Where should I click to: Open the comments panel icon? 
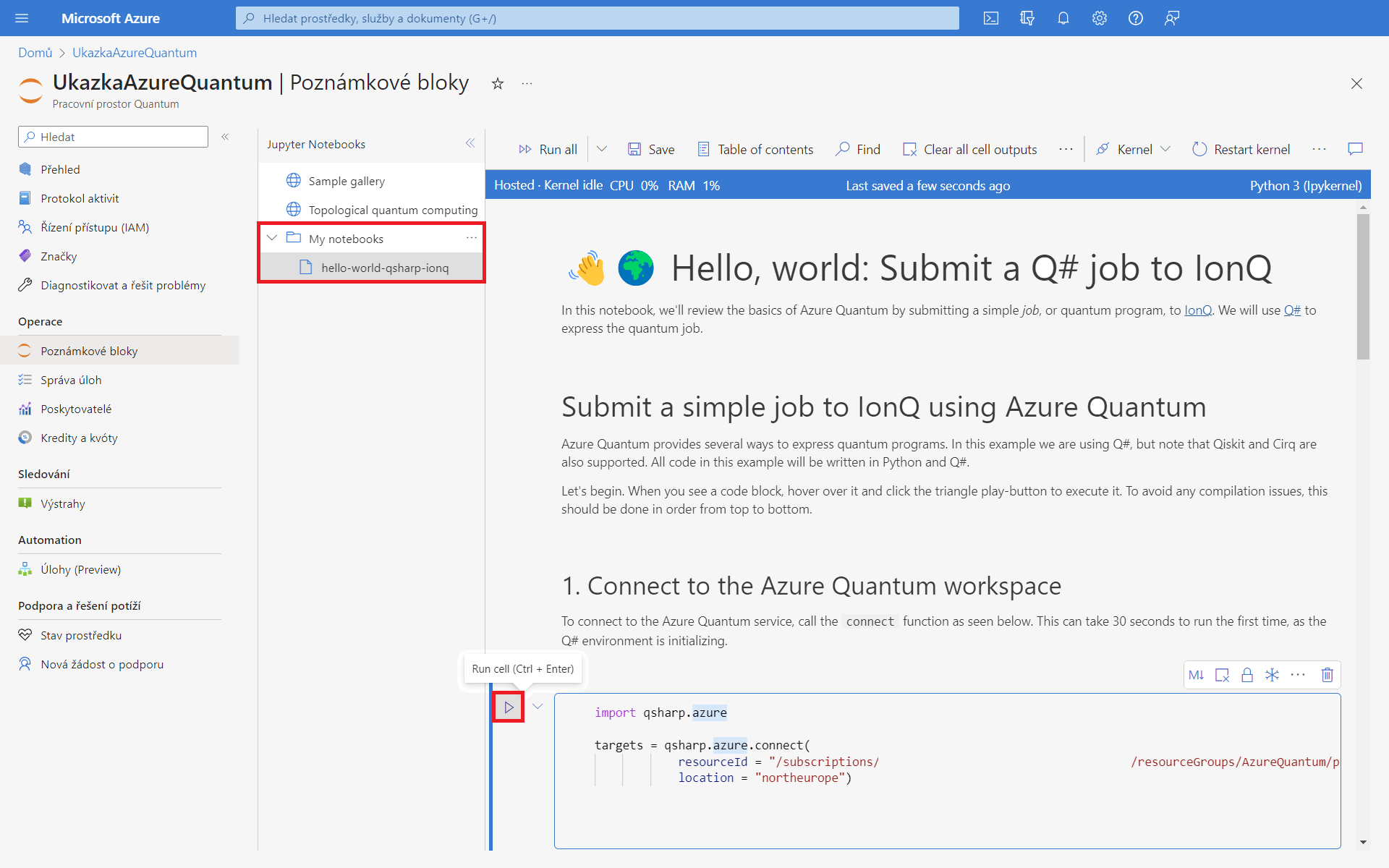click(1355, 149)
